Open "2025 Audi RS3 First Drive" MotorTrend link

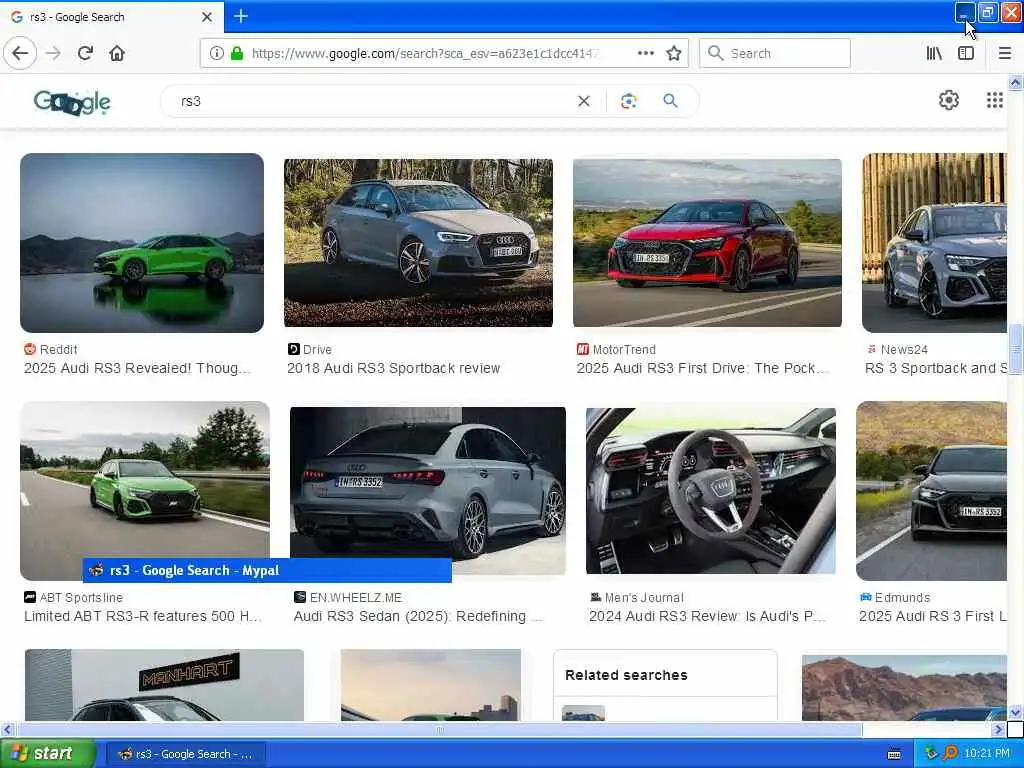[x=703, y=368]
